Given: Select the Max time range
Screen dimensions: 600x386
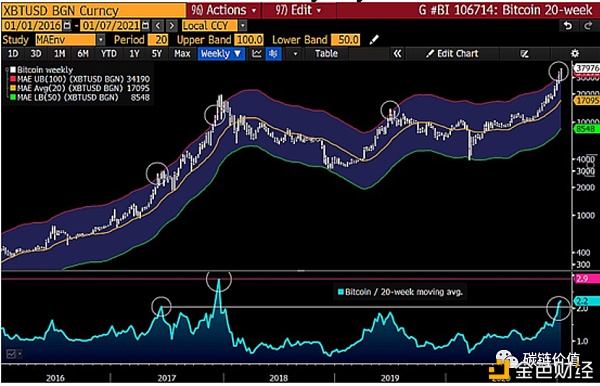Looking at the screenshot, I should (x=182, y=54).
